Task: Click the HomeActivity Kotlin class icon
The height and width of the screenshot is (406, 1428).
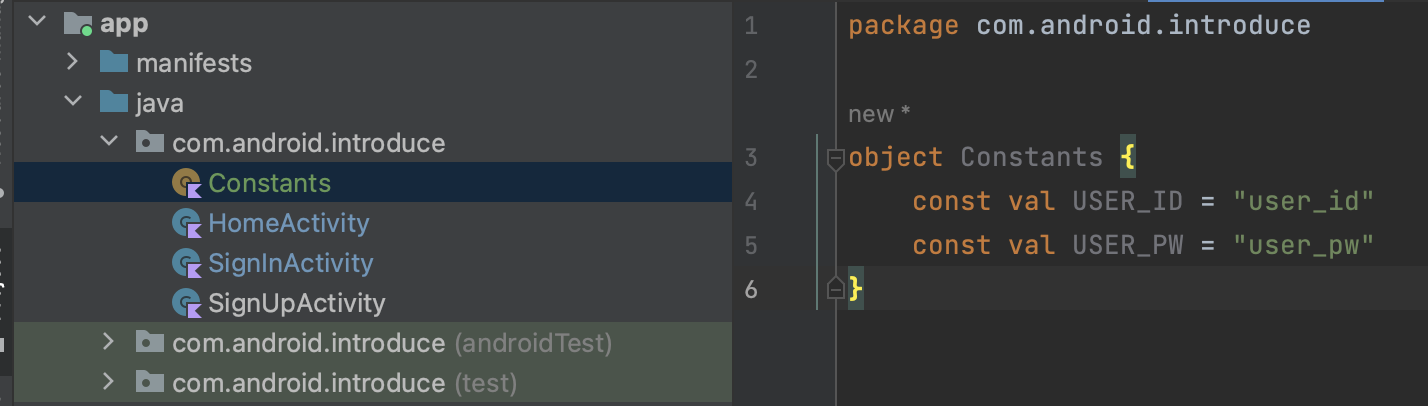Action: (x=187, y=223)
